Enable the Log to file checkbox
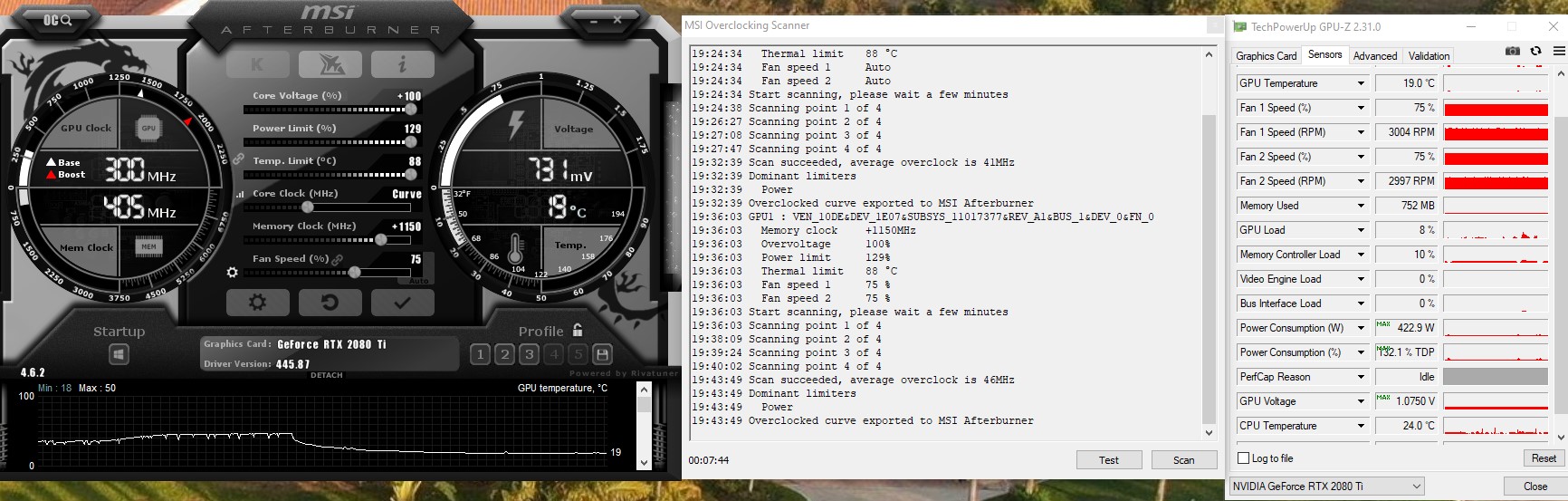 (1244, 458)
